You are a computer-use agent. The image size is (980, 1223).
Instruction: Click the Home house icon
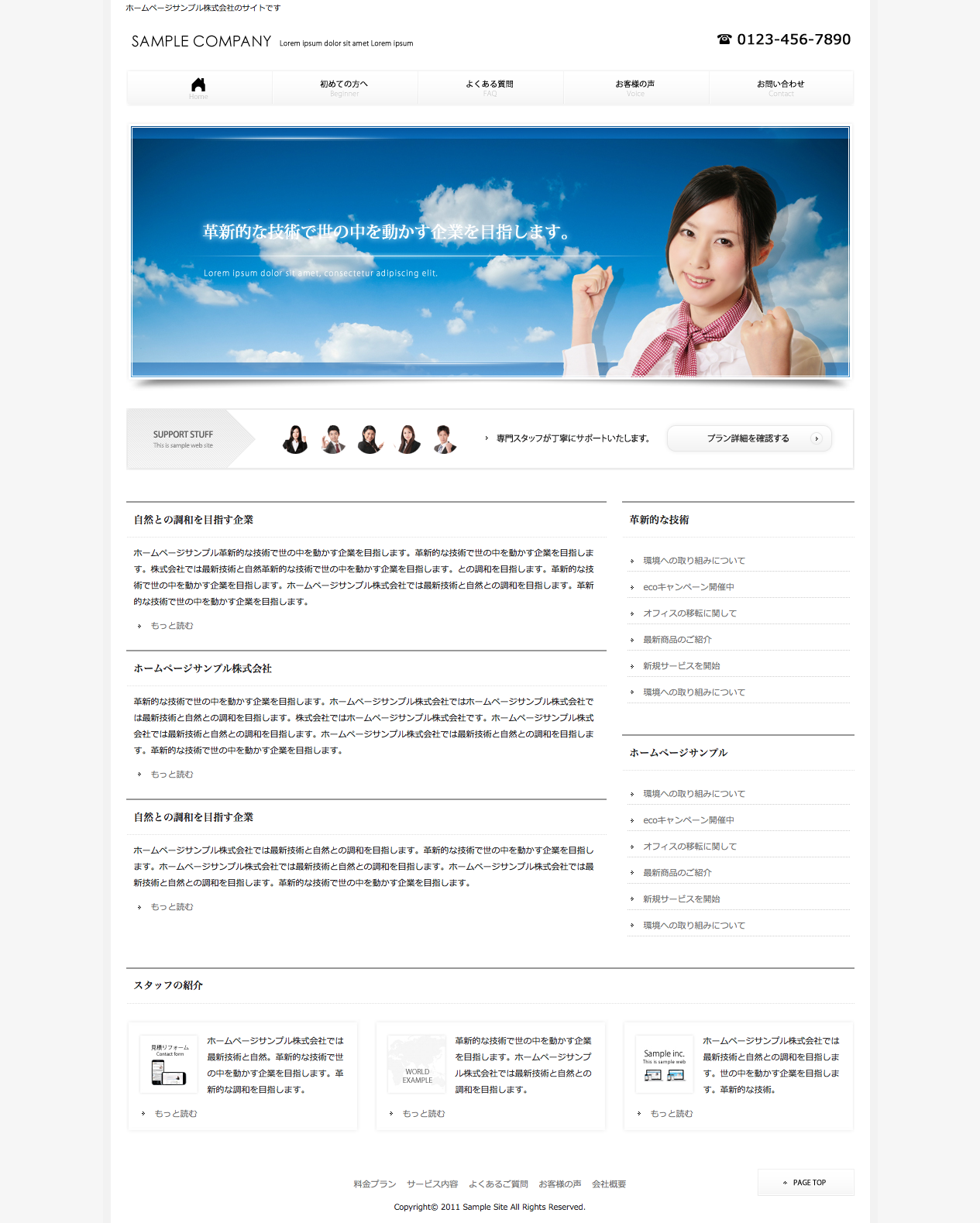[x=198, y=84]
